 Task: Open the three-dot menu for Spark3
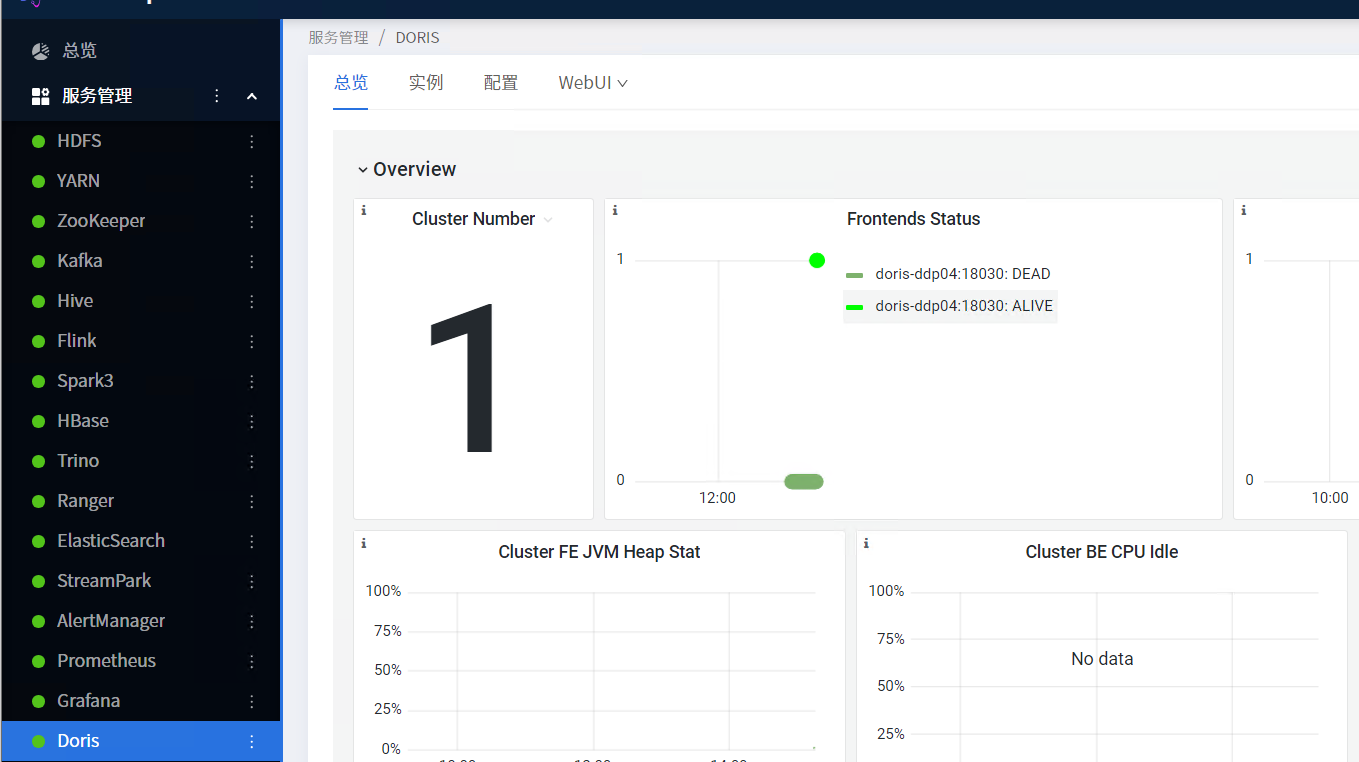[252, 381]
